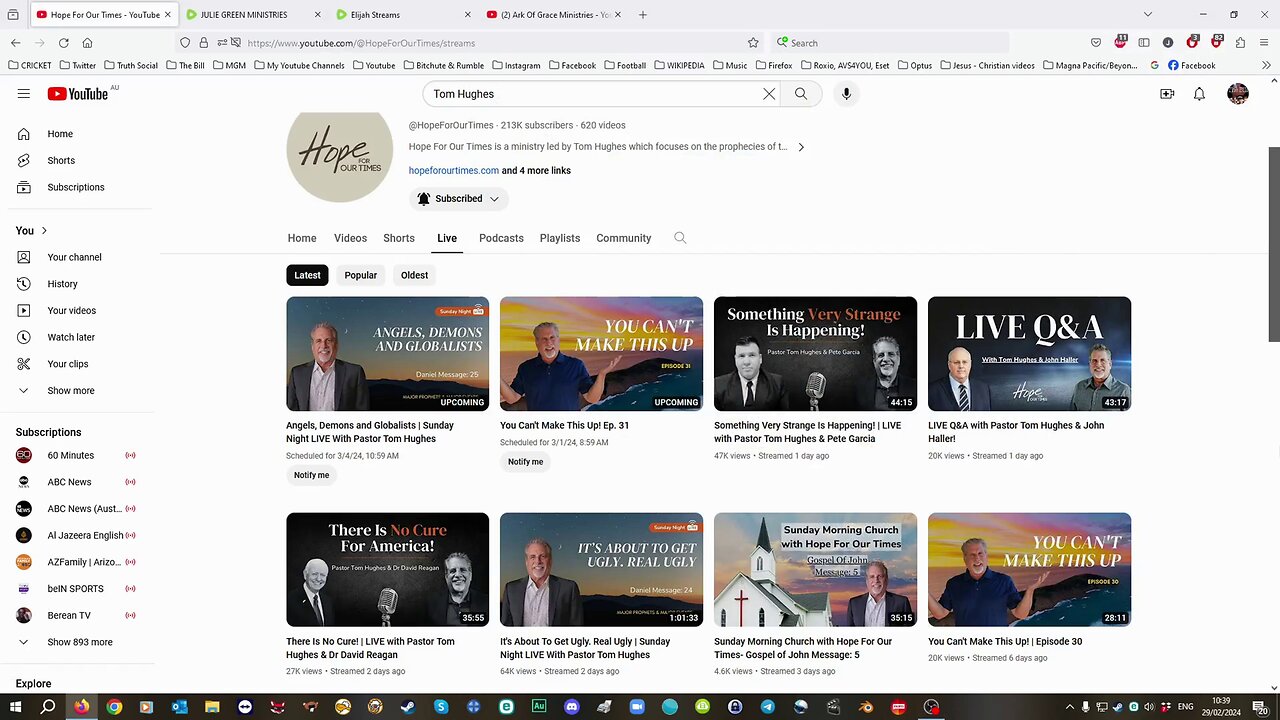Switch to the Elijah Streams browser tab
The image size is (1280, 720).
pos(403,15)
